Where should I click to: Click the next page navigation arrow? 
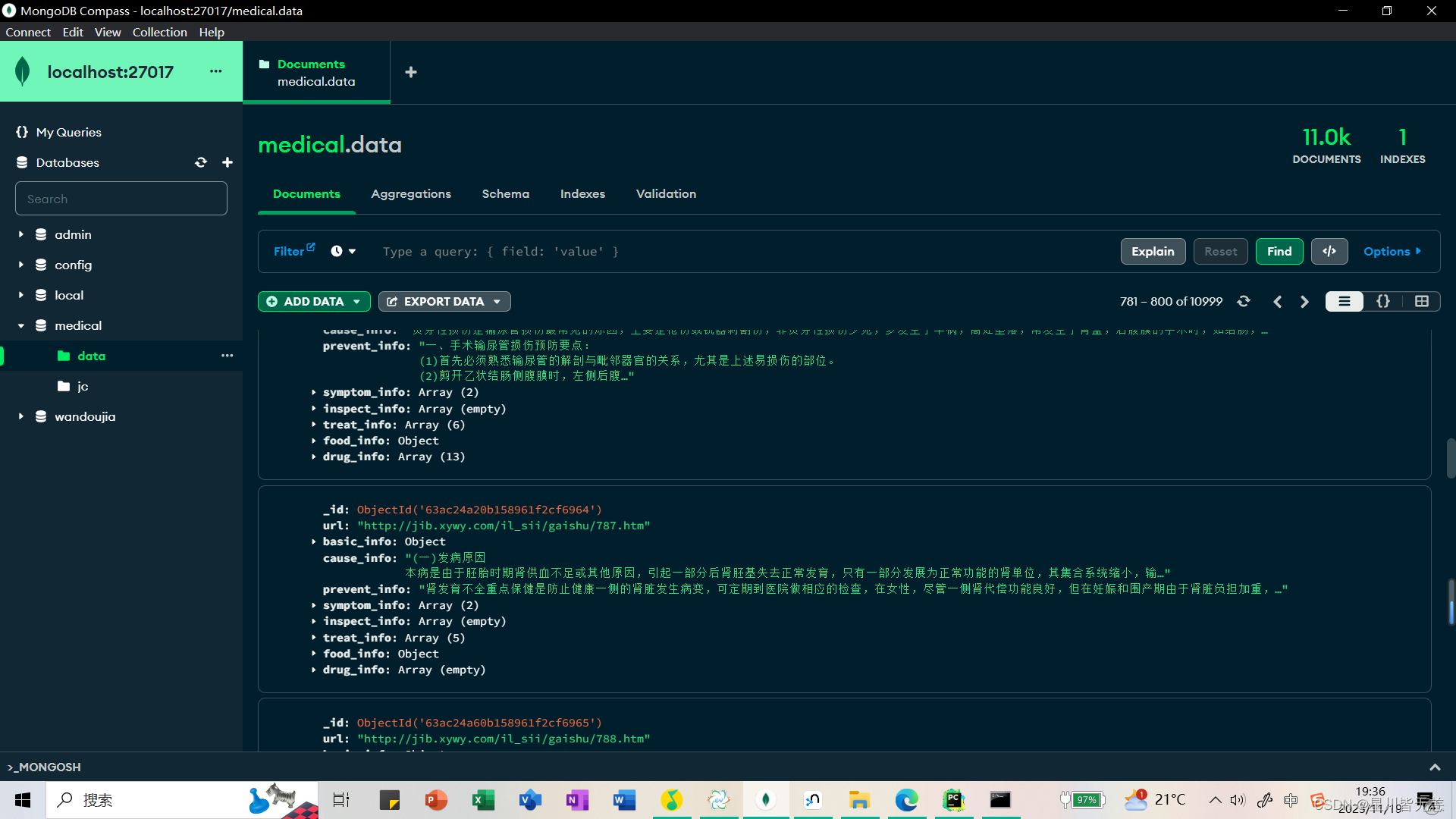1305,301
